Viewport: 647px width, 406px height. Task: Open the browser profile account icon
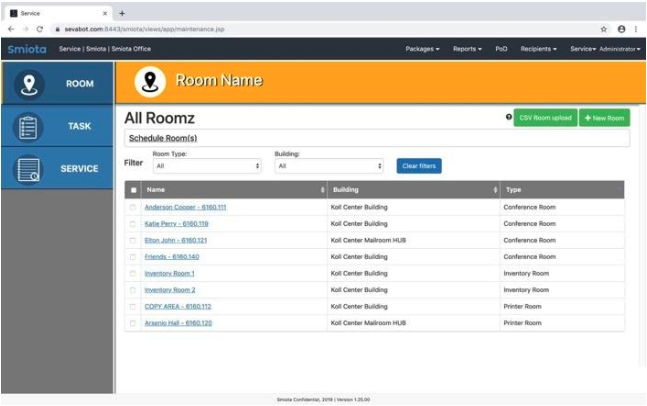[621, 29]
